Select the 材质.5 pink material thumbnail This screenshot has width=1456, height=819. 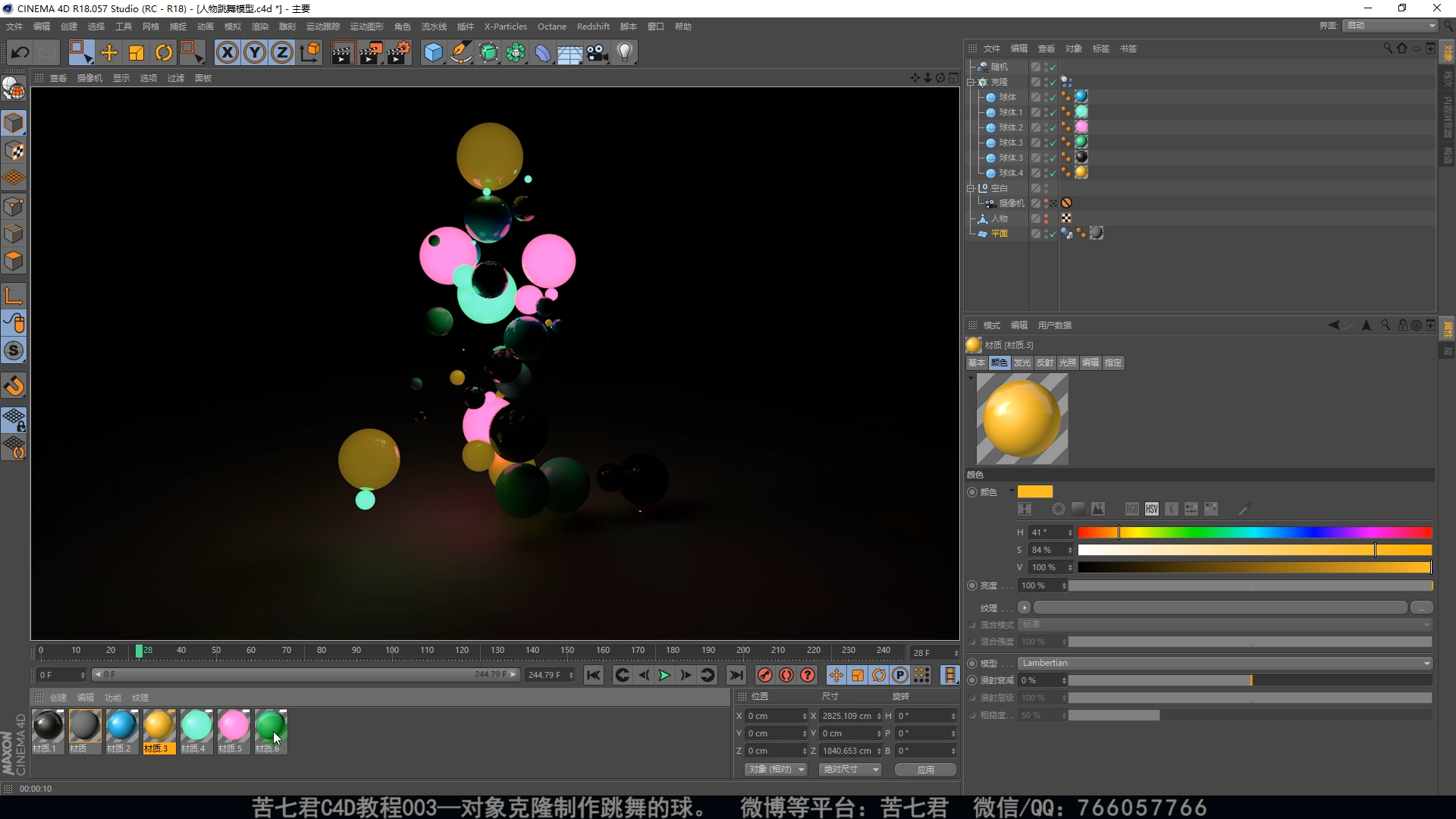tap(234, 731)
